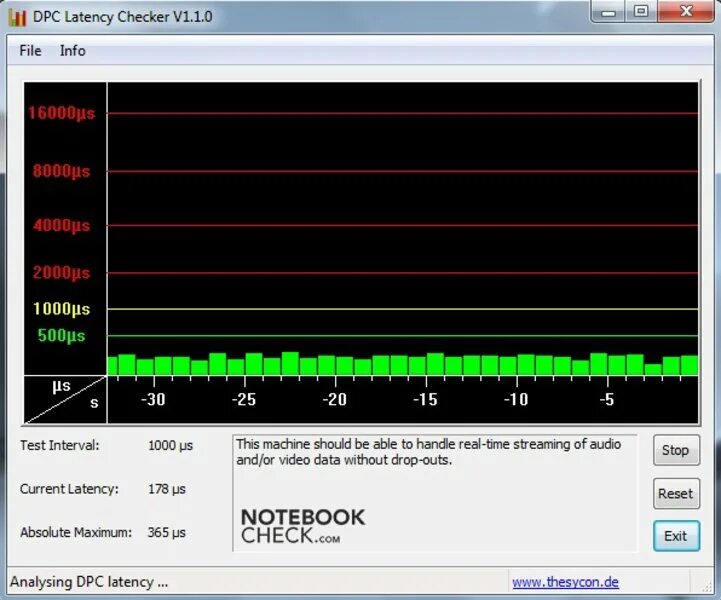The image size is (721, 600).
Task: Select the 16000µs axis label
Action: pyautogui.click(x=62, y=113)
